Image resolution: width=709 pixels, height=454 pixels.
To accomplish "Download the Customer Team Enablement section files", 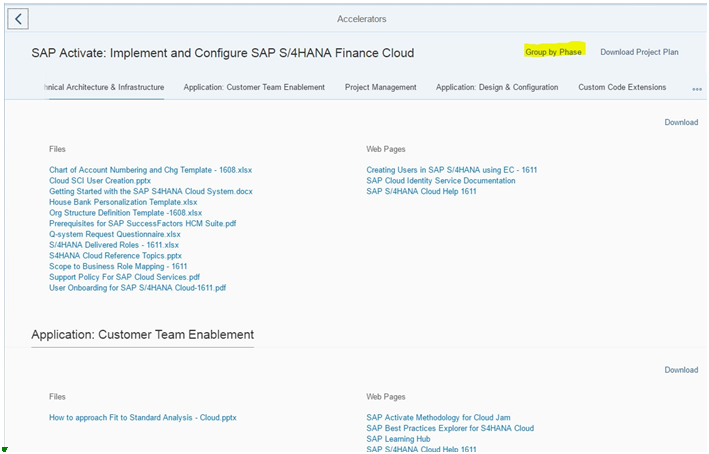I will tap(681, 369).
